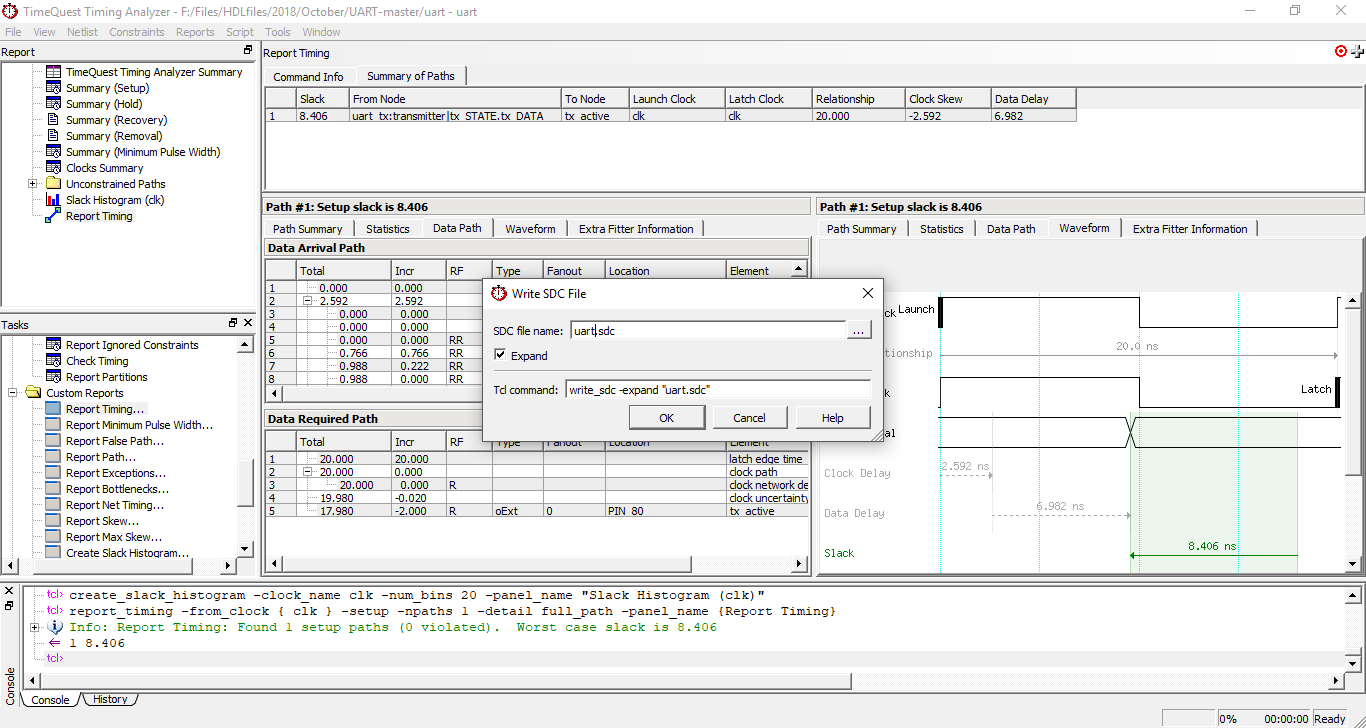Click the Summary (Hold) report icon

point(53,104)
